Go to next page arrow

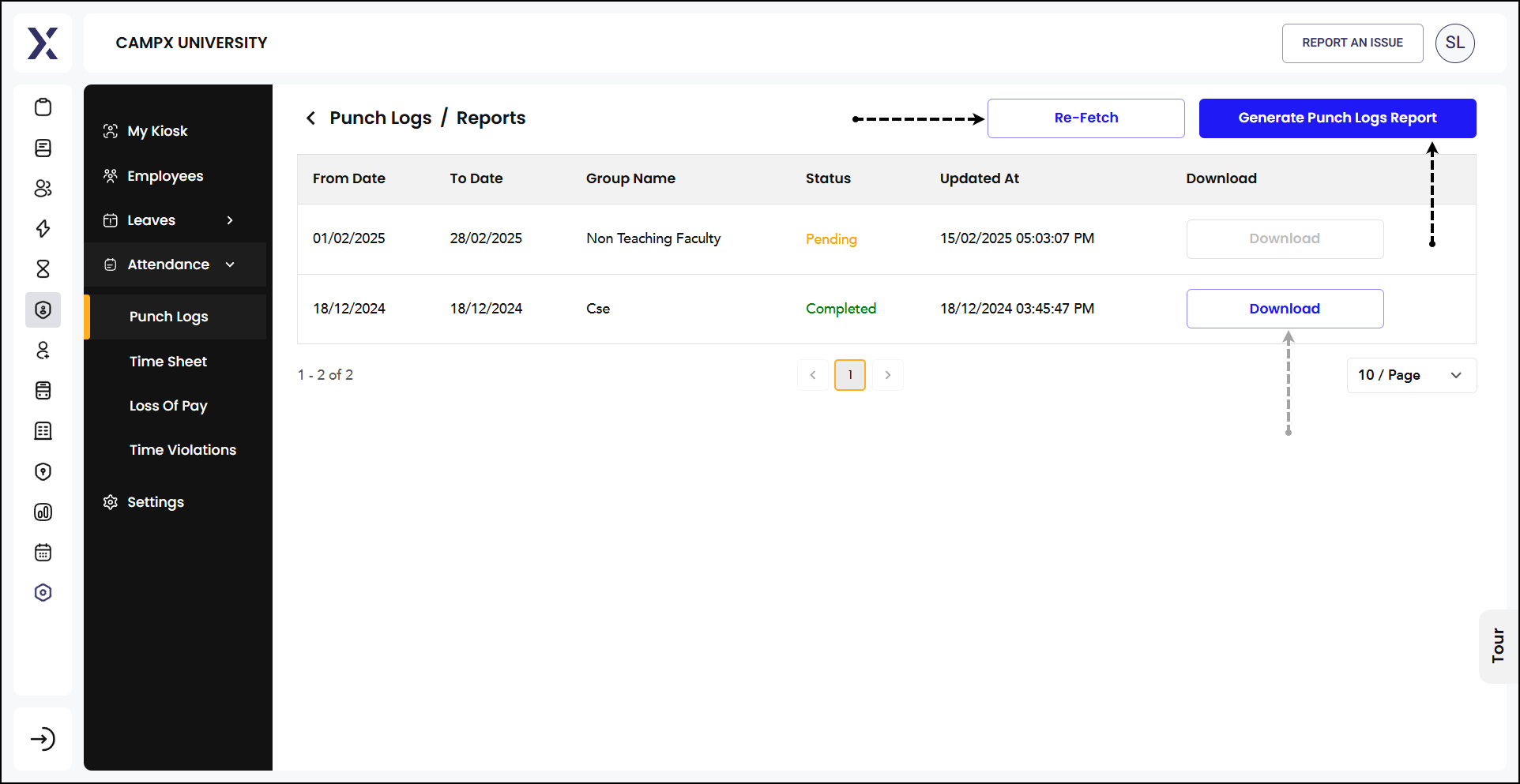coord(888,375)
